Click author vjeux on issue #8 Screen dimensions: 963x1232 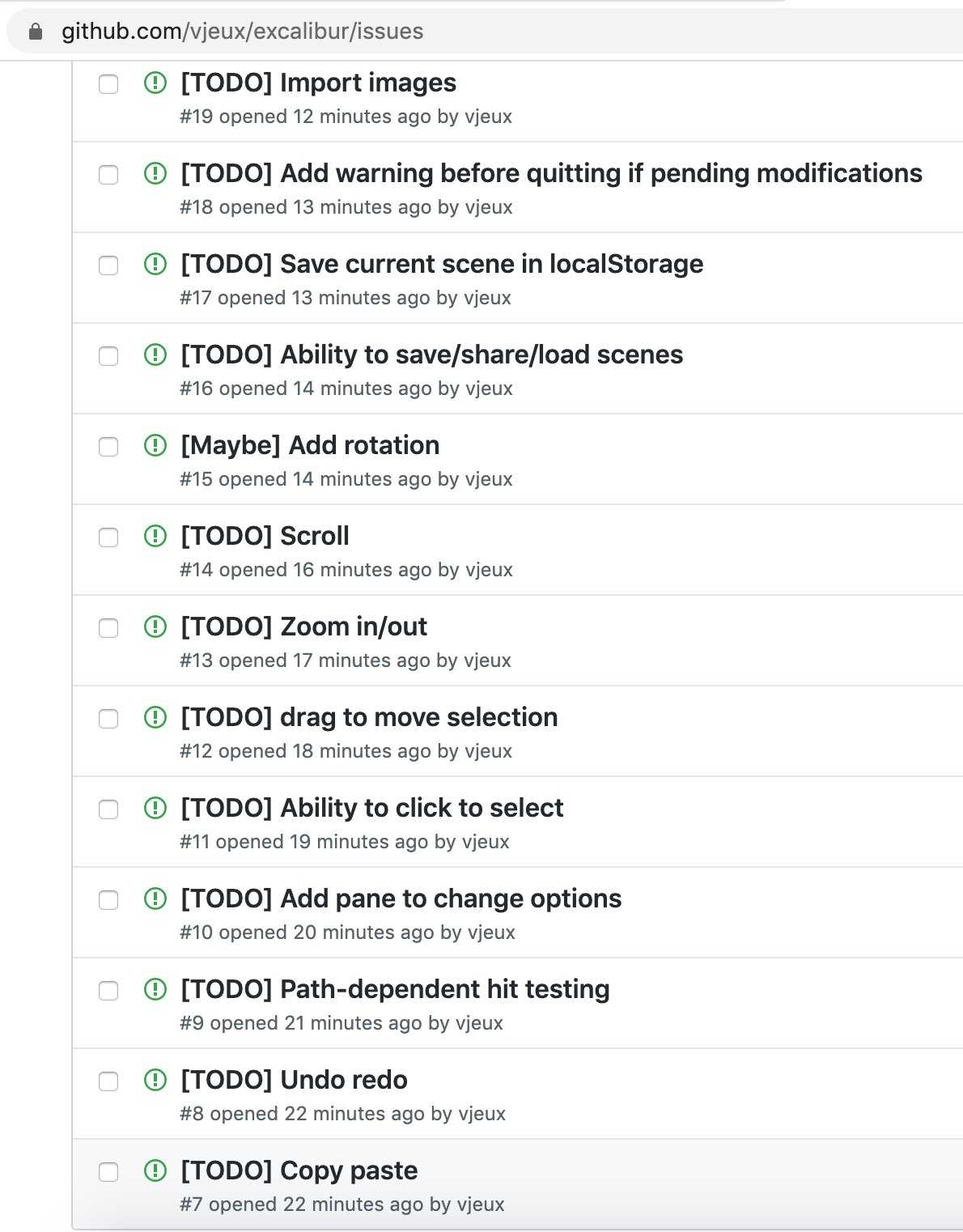tap(481, 1114)
